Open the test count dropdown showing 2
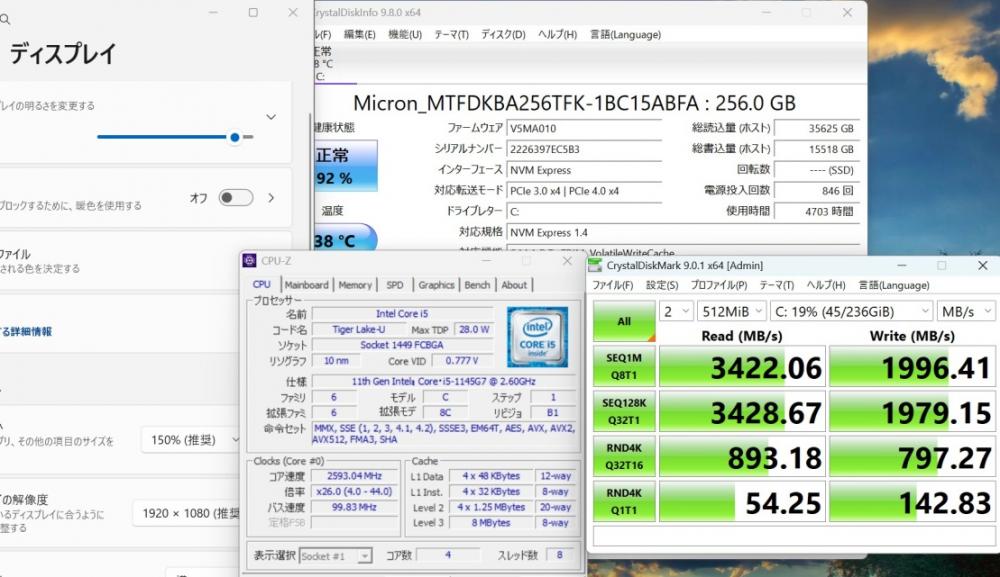The height and width of the screenshot is (577, 1000). [676, 311]
